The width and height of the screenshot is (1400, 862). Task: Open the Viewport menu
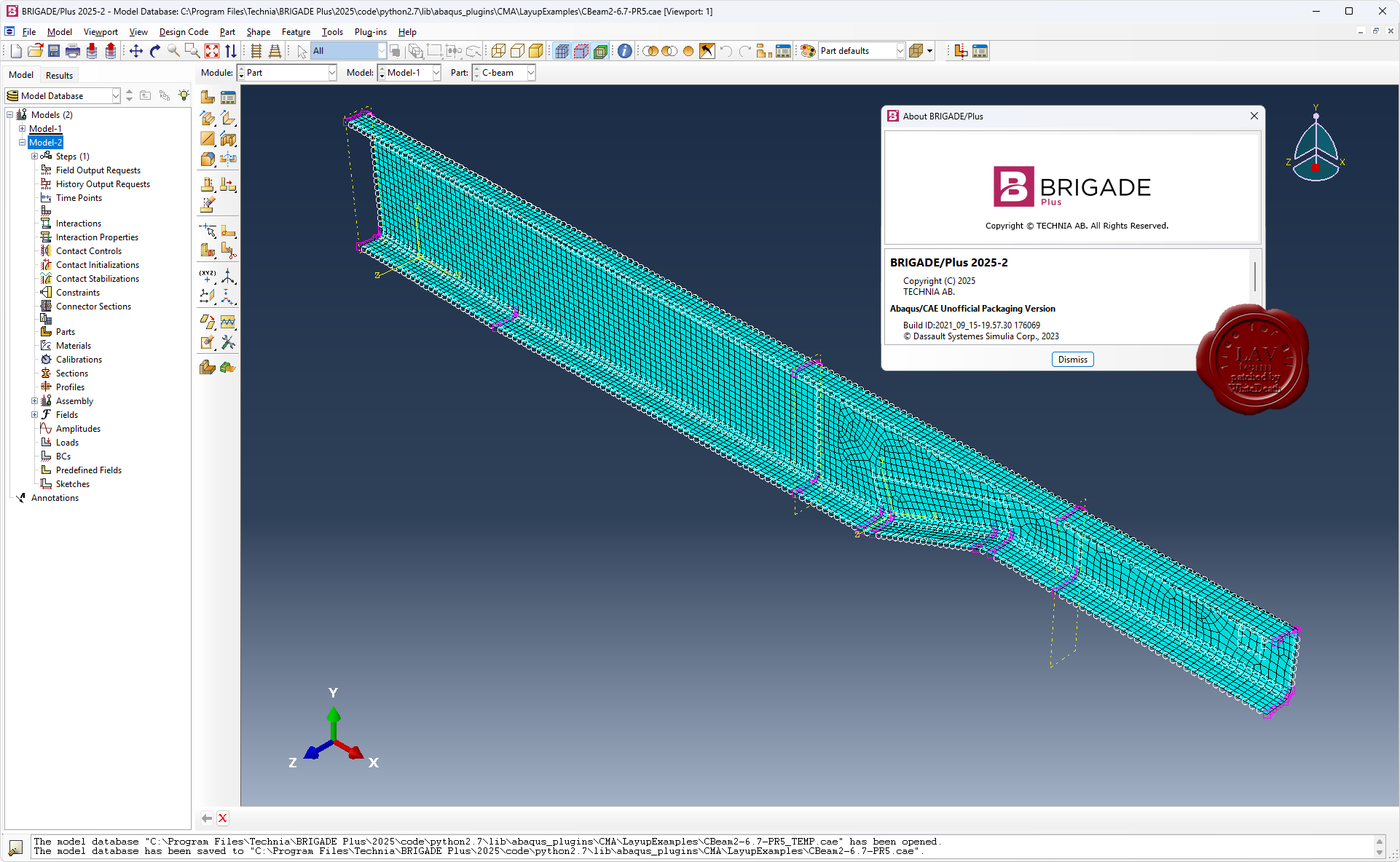tap(101, 32)
